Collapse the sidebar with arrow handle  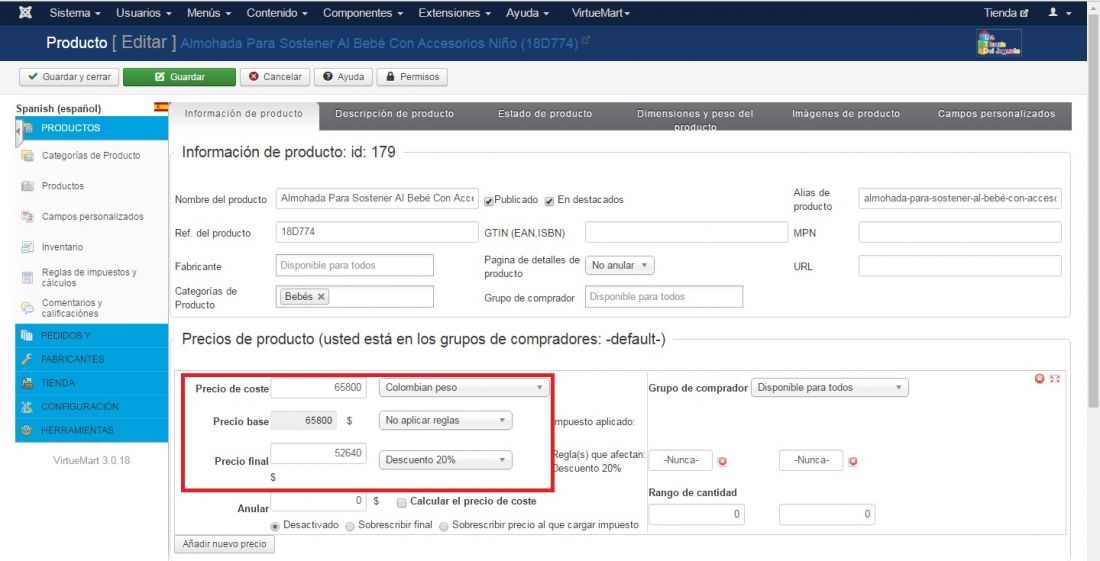click(19, 132)
